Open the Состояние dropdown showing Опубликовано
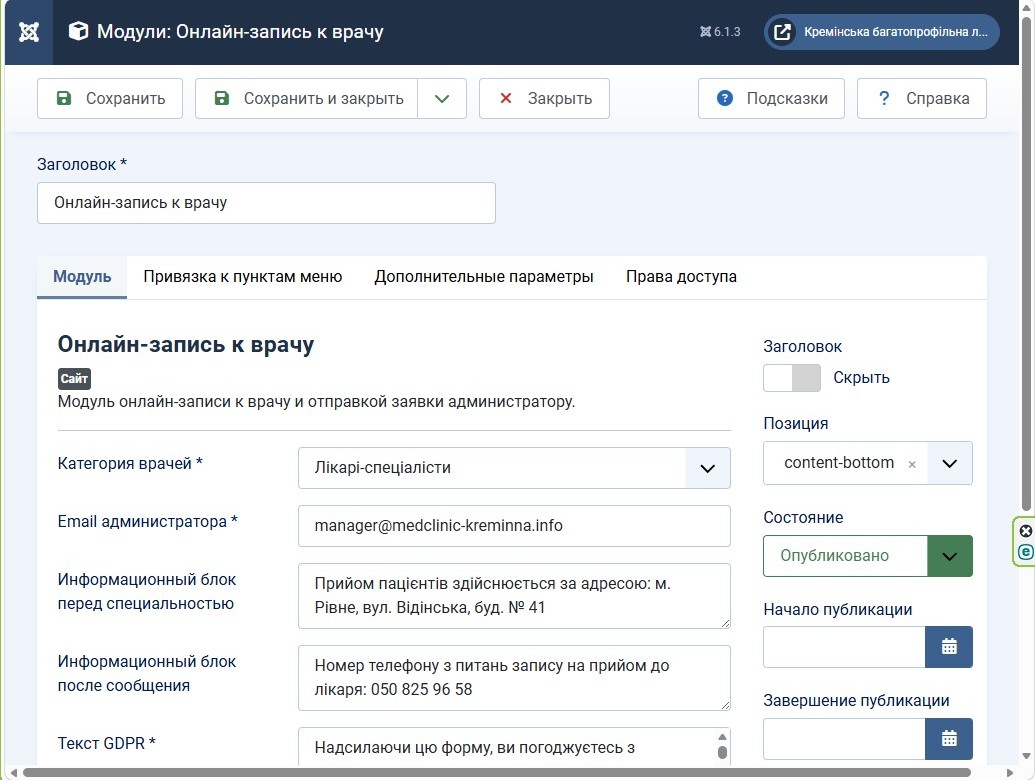The width and height of the screenshot is (1035, 780). (867, 556)
